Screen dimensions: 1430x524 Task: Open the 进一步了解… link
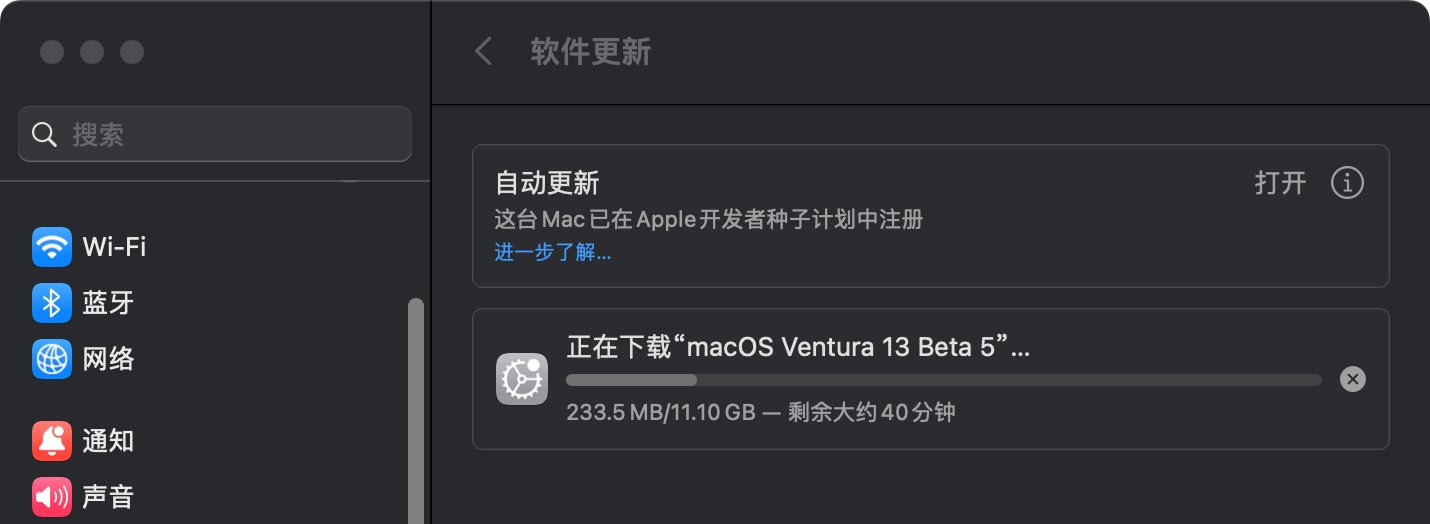pyautogui.click(x=553, y=252)
